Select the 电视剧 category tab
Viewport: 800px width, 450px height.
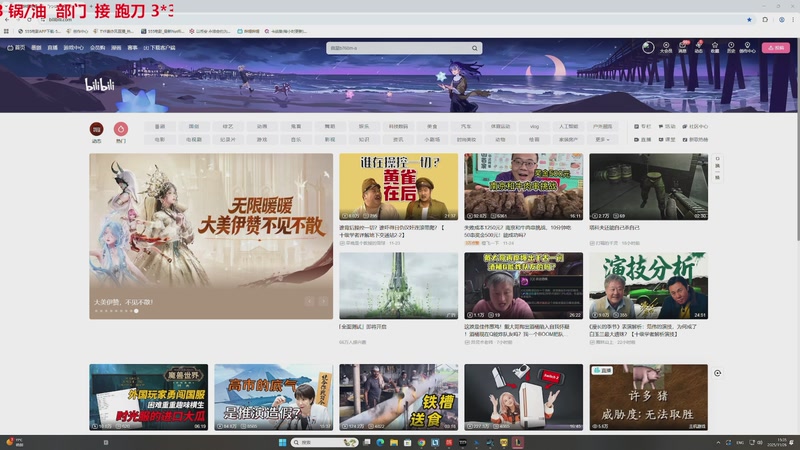(194, 139)
